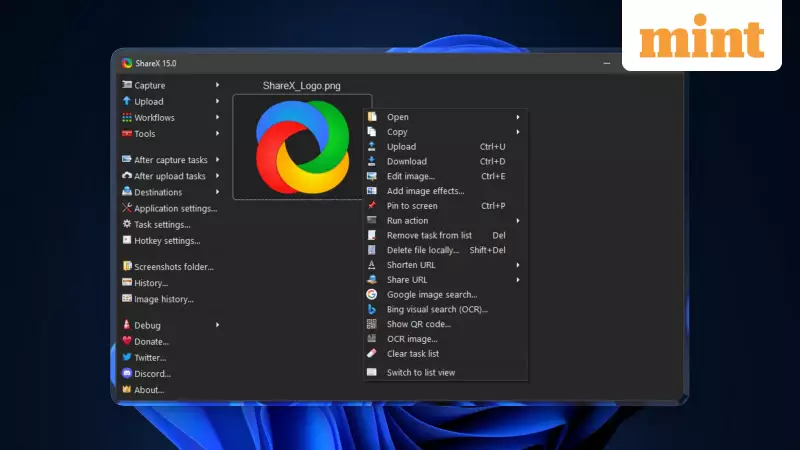The width and height of the screenshot is (800, 450).
Task: Click the Discord icon in the sidebar
Action: [127, 373]
